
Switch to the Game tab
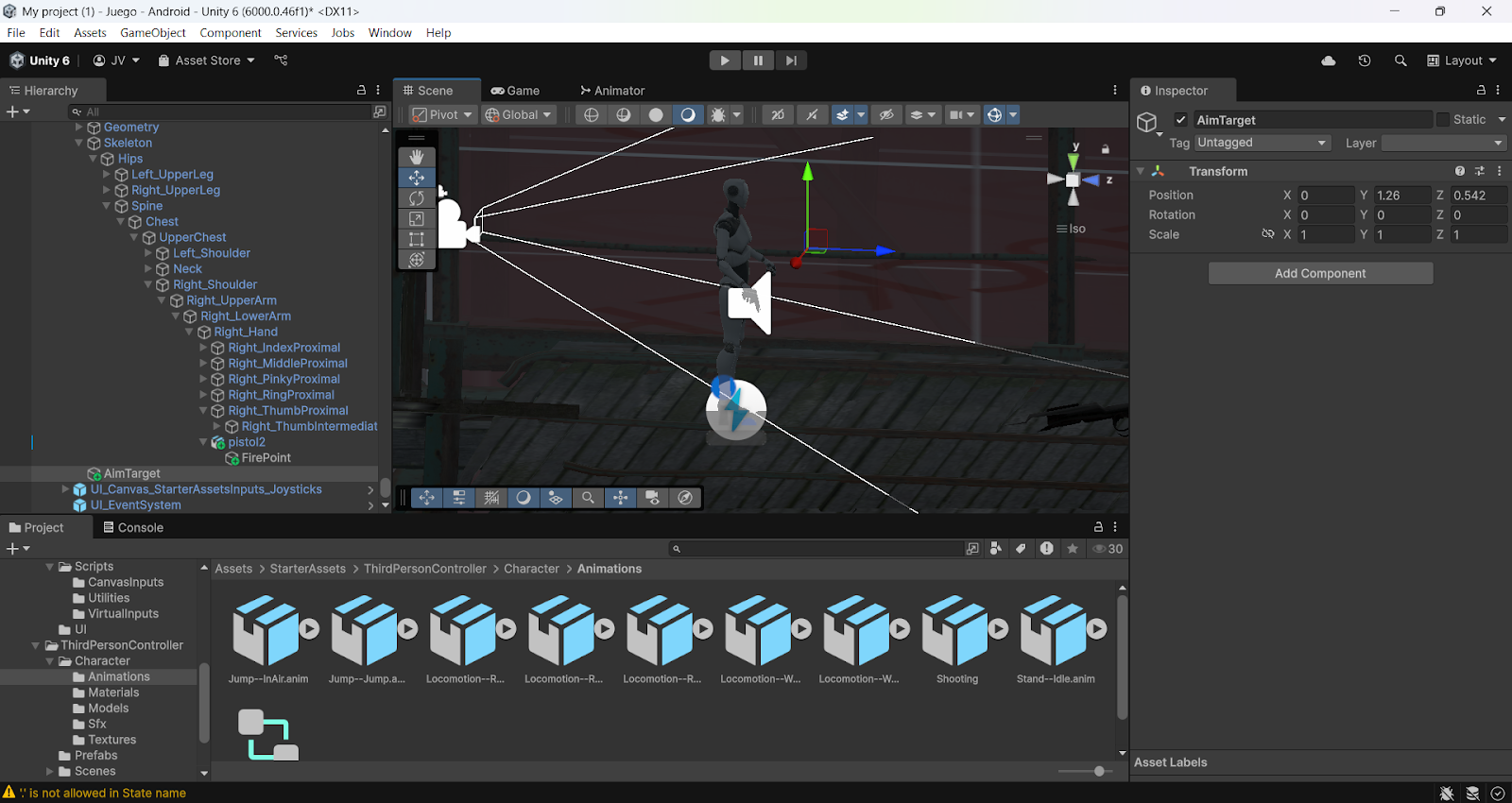(x=515, y=91)
